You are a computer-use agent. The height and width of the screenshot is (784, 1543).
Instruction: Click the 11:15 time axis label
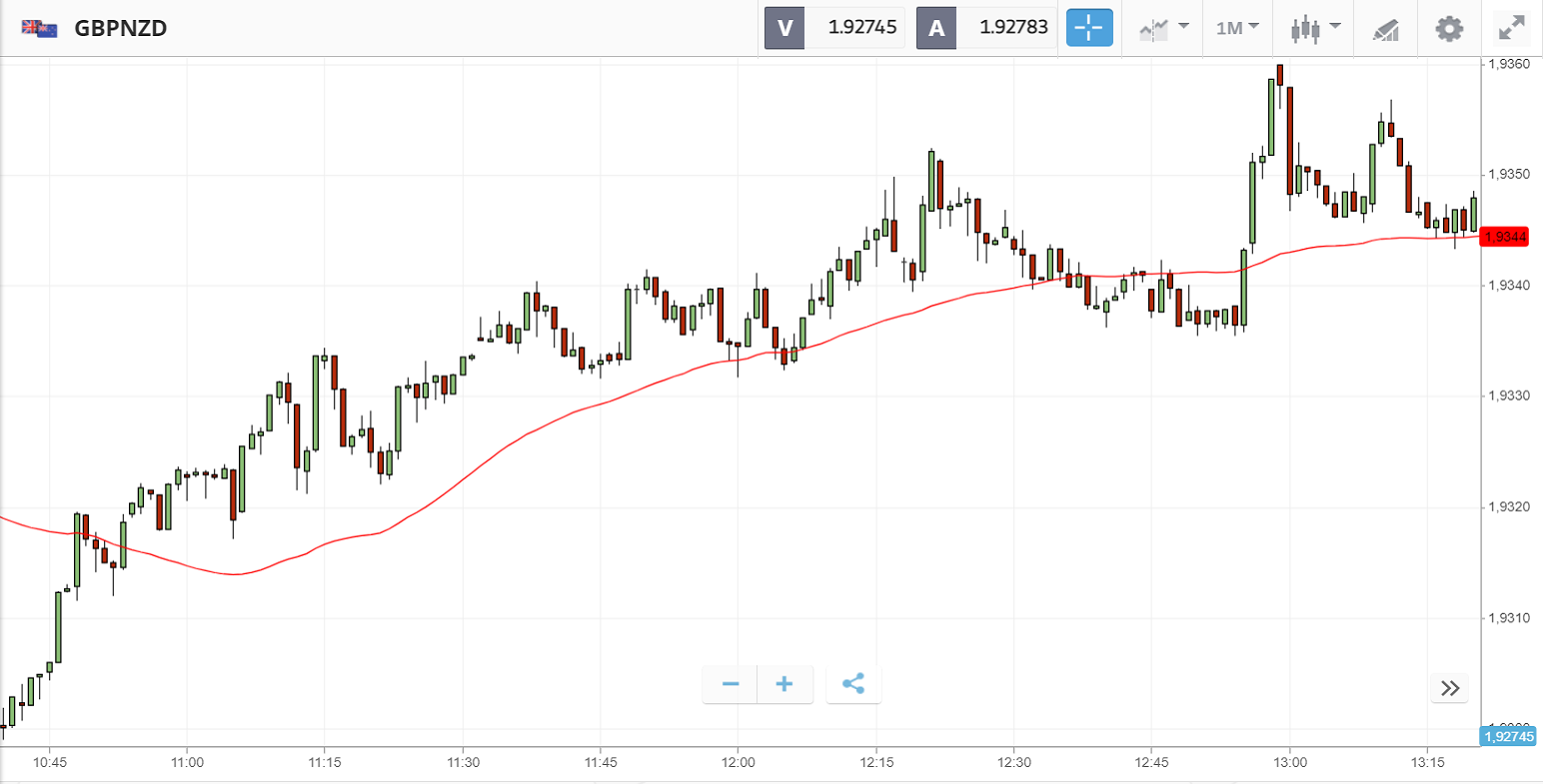[x=325, y=763]
